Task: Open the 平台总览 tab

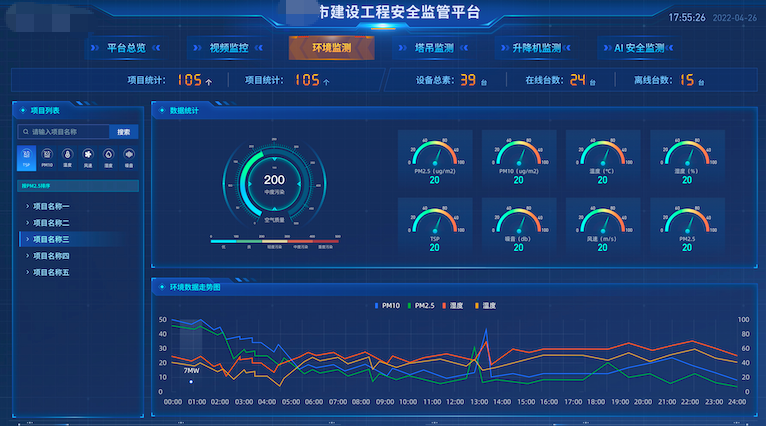Action: click(126, 48)
